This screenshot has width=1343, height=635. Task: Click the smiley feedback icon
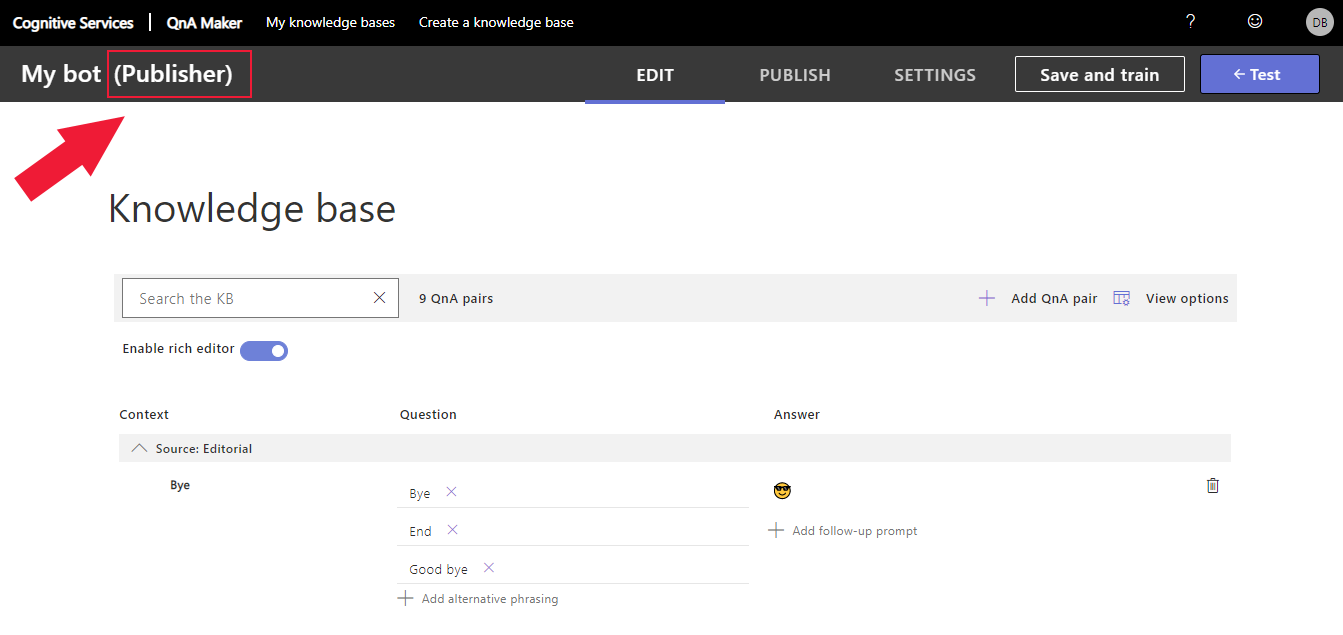(1255, 21)
